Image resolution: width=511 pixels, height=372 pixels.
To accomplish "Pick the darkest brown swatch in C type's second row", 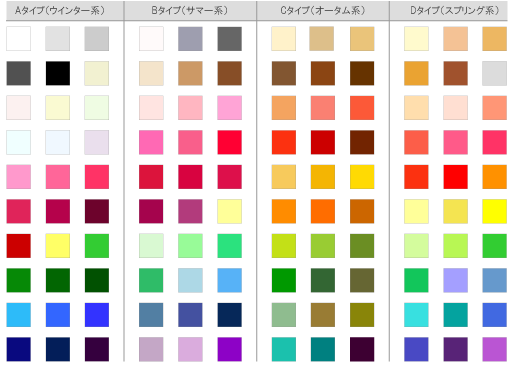I will (x=362, y=73).
